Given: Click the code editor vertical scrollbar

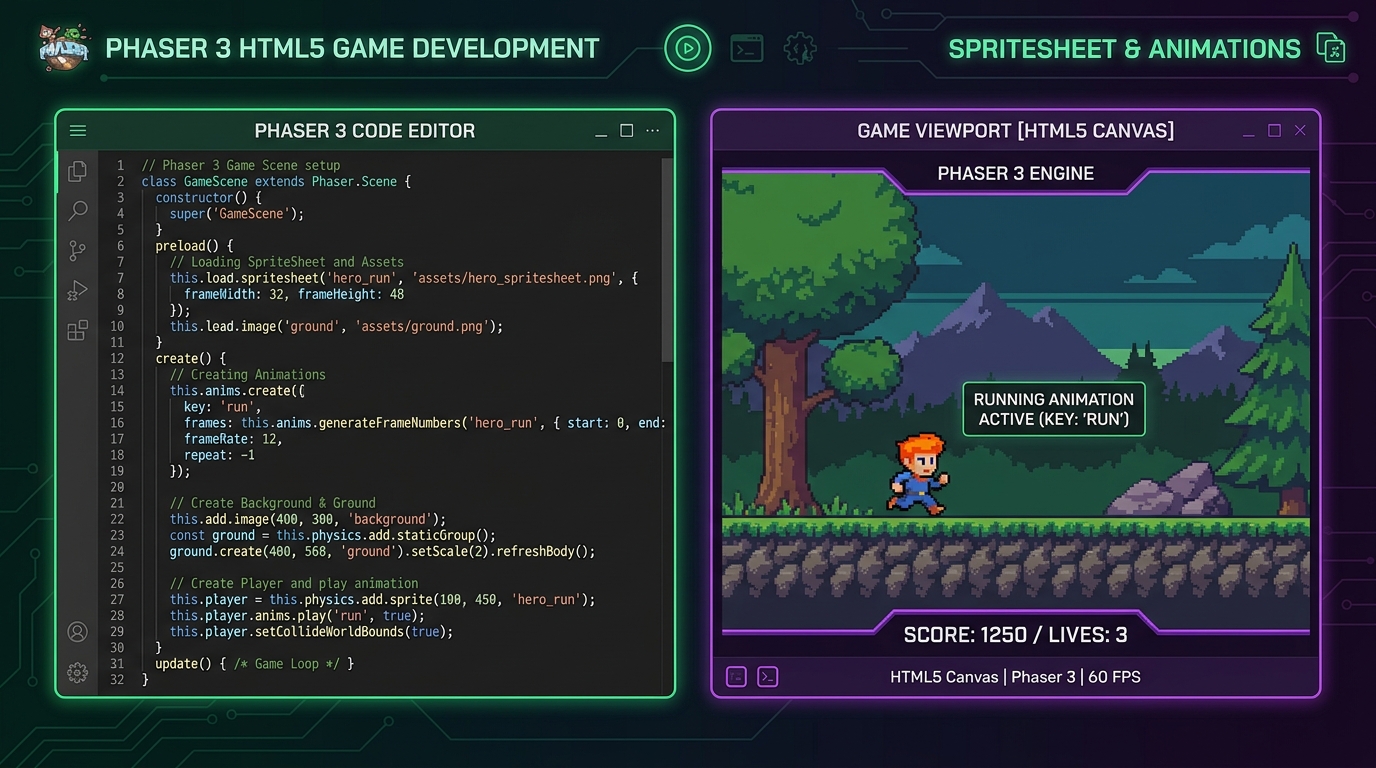Looking at the screenshot, I should [x=667, y=260].
